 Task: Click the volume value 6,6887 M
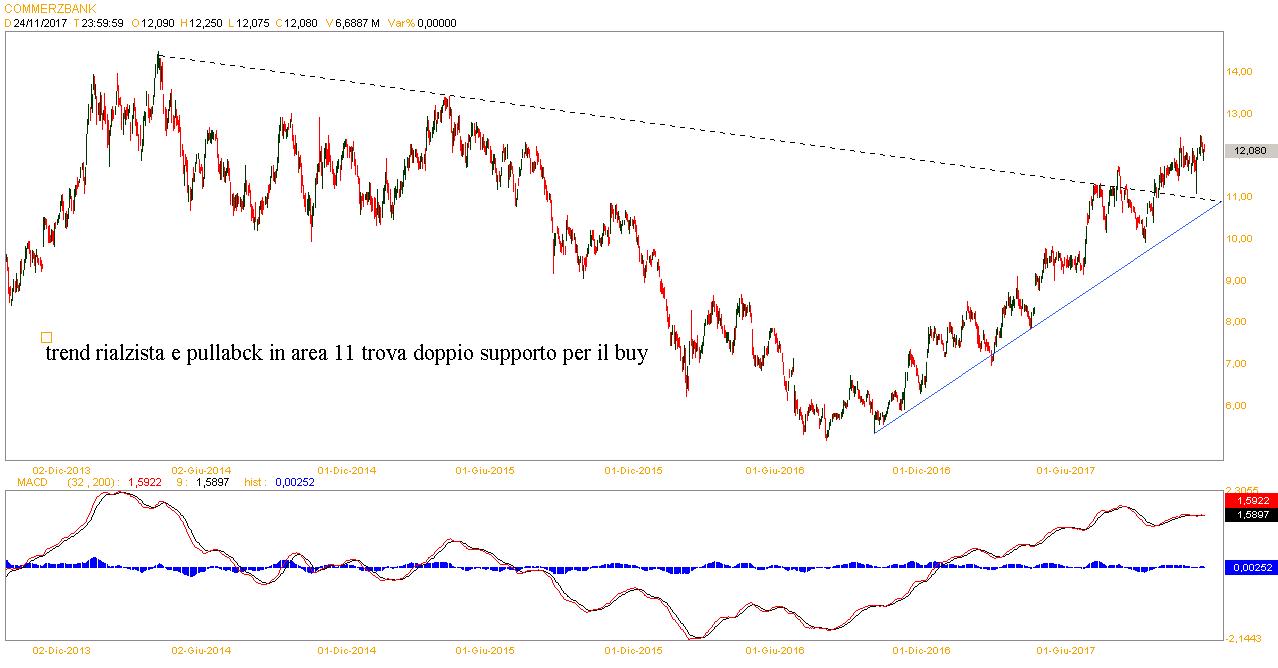click(358, 23)
